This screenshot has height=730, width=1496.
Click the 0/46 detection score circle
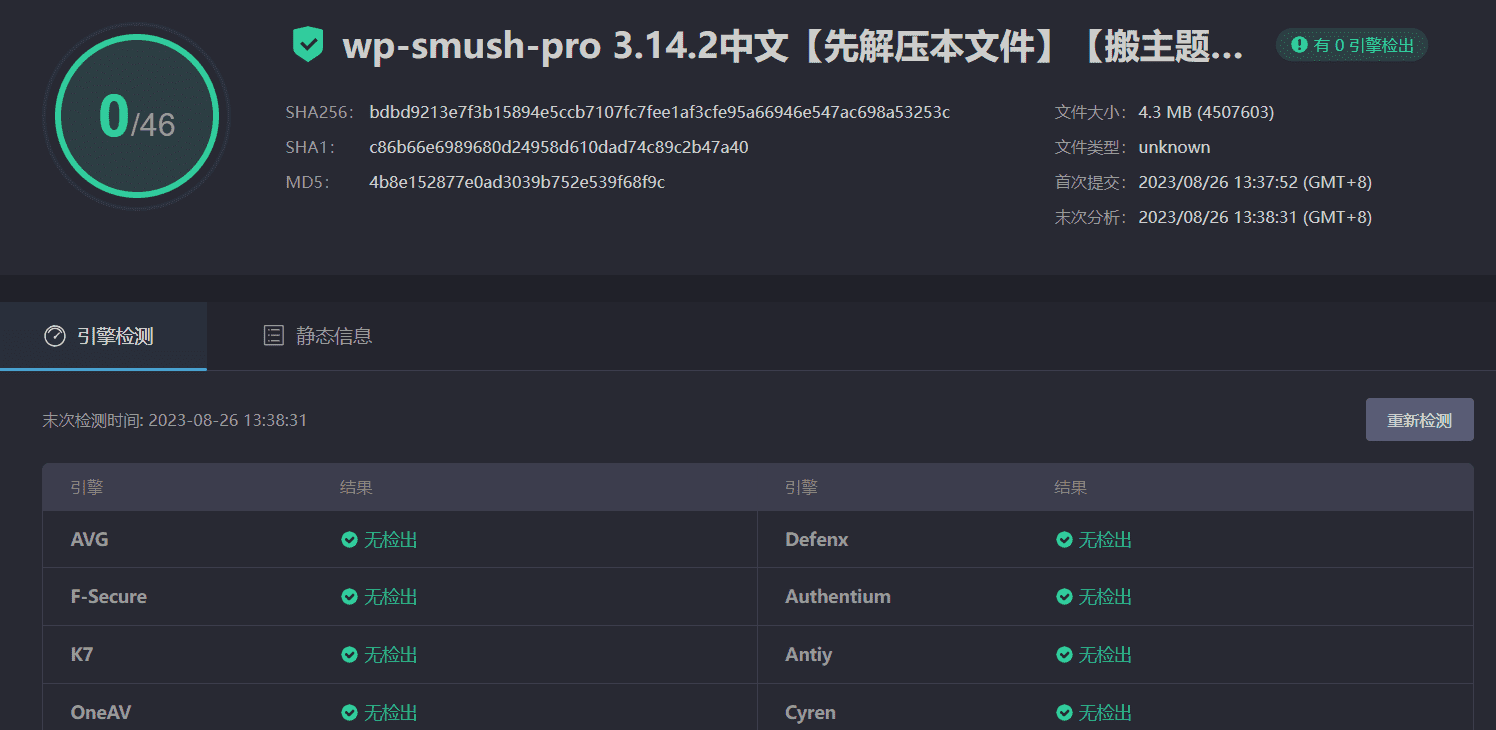click(137, 117)
